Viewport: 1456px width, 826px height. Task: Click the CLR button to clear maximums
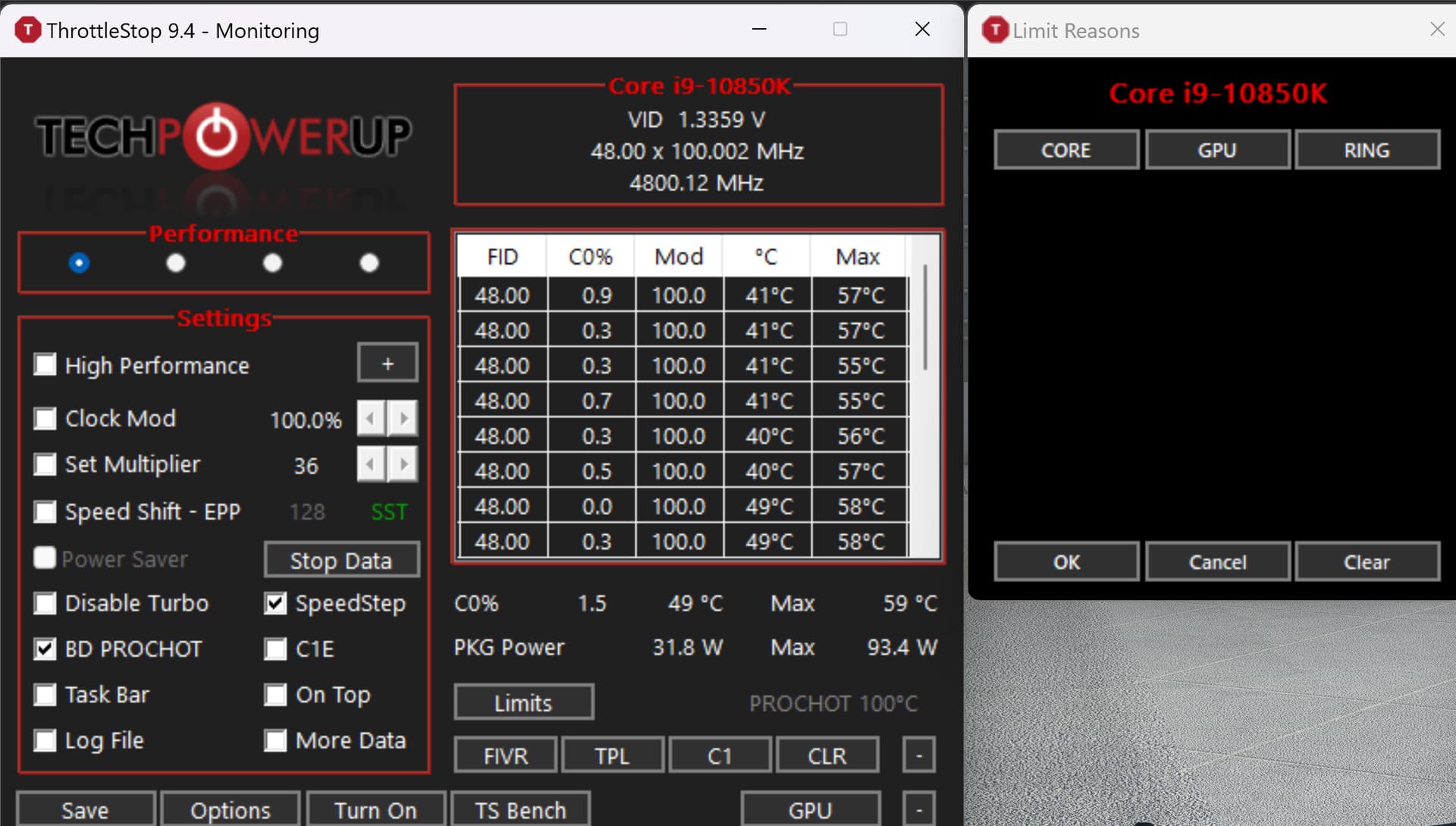827,755
